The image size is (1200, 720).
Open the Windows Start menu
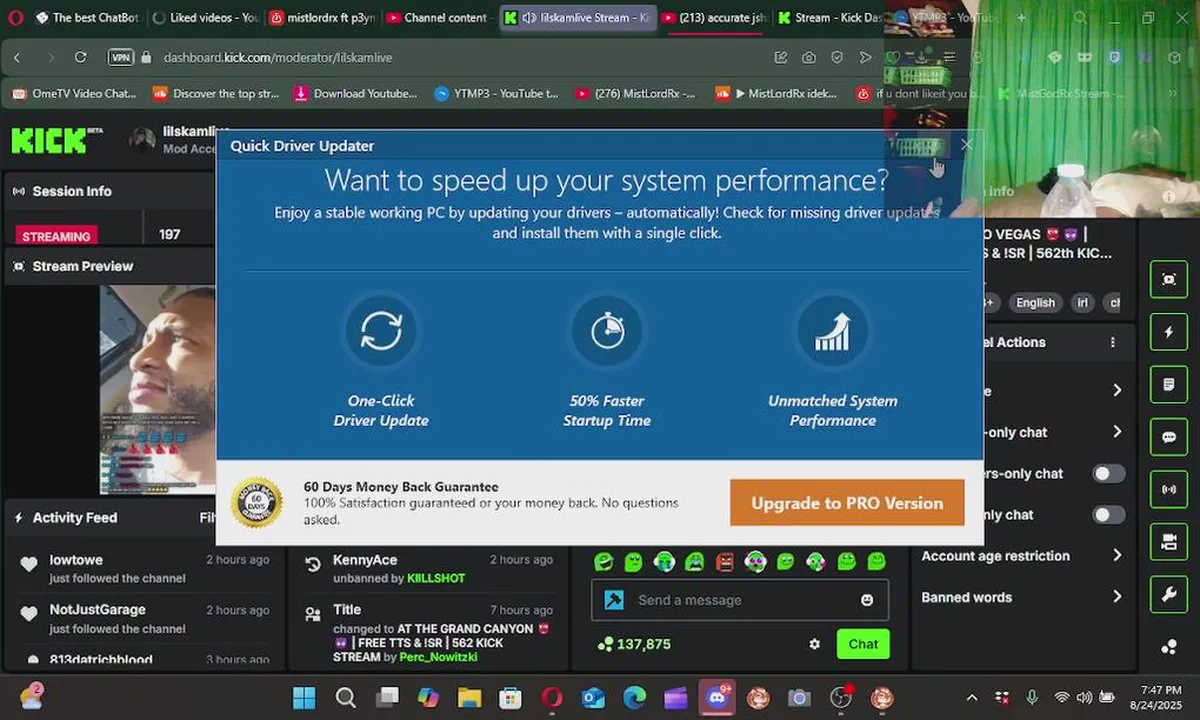point(304,697)
